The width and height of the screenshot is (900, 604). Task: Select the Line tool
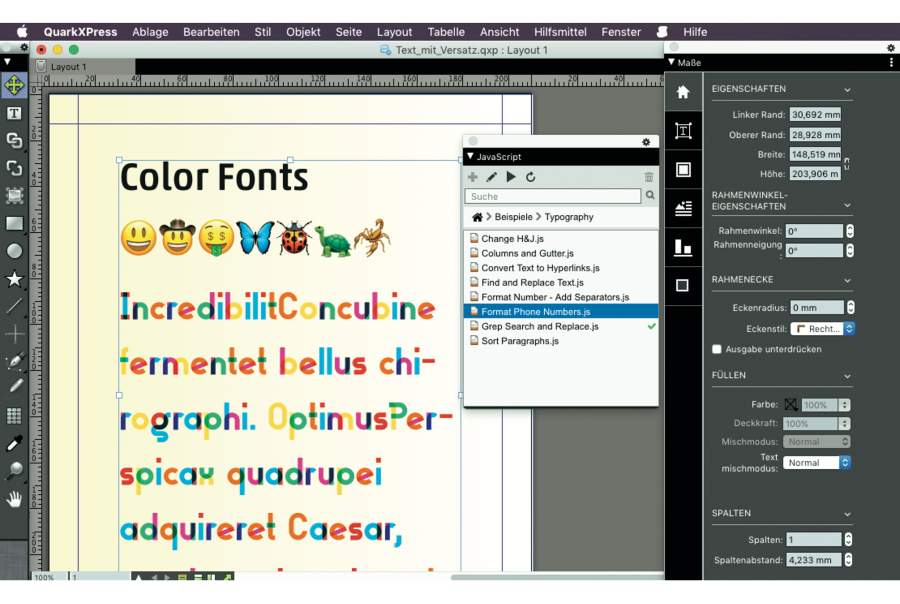(14, 306)
